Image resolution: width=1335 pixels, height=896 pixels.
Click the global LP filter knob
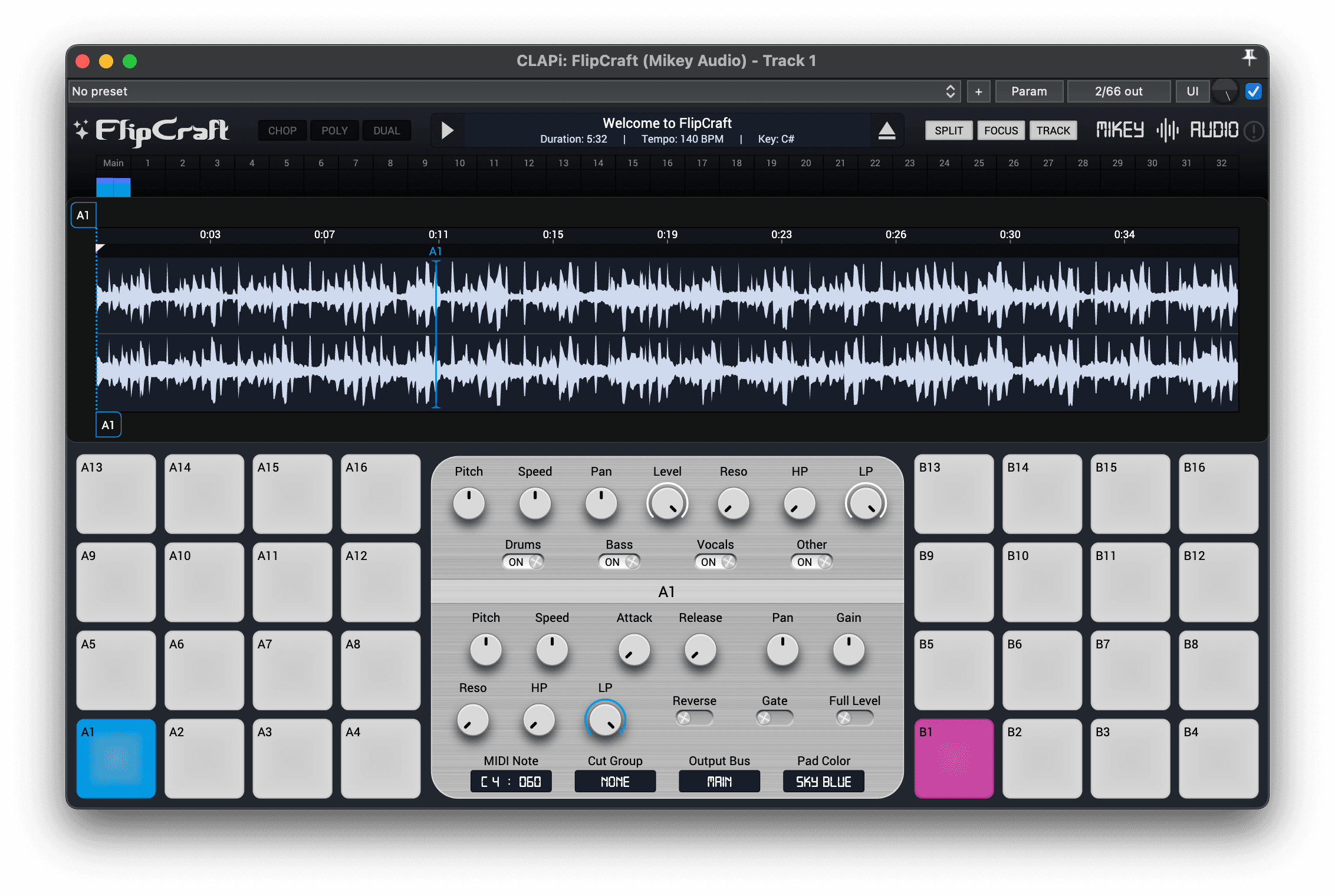(x=866, y=503)
